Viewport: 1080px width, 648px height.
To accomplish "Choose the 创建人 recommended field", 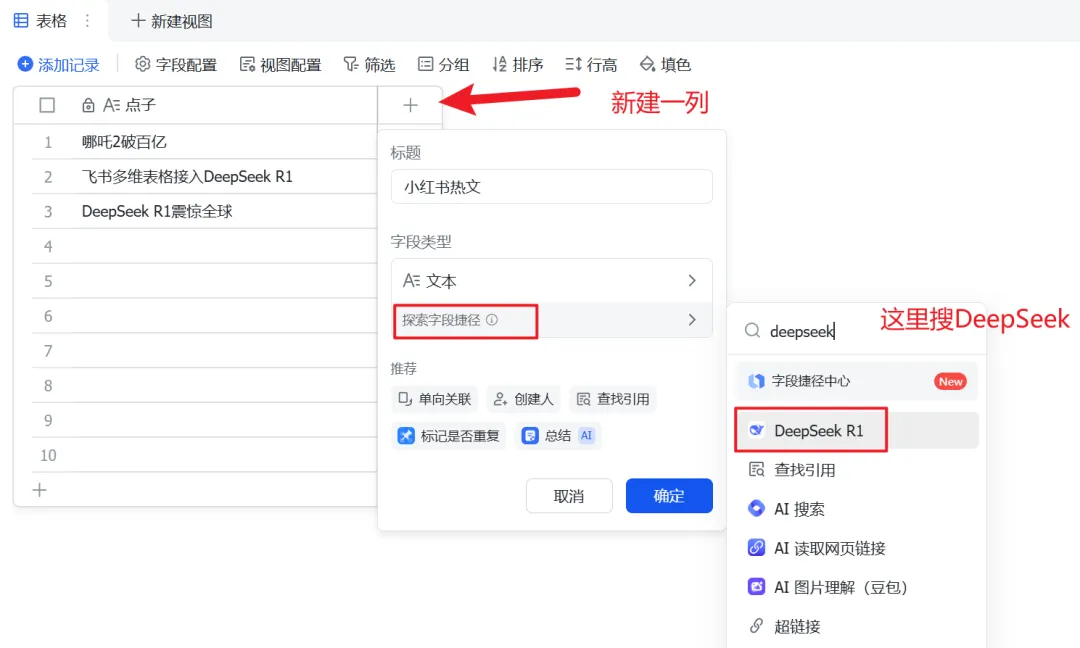I will tap(524, 399).
